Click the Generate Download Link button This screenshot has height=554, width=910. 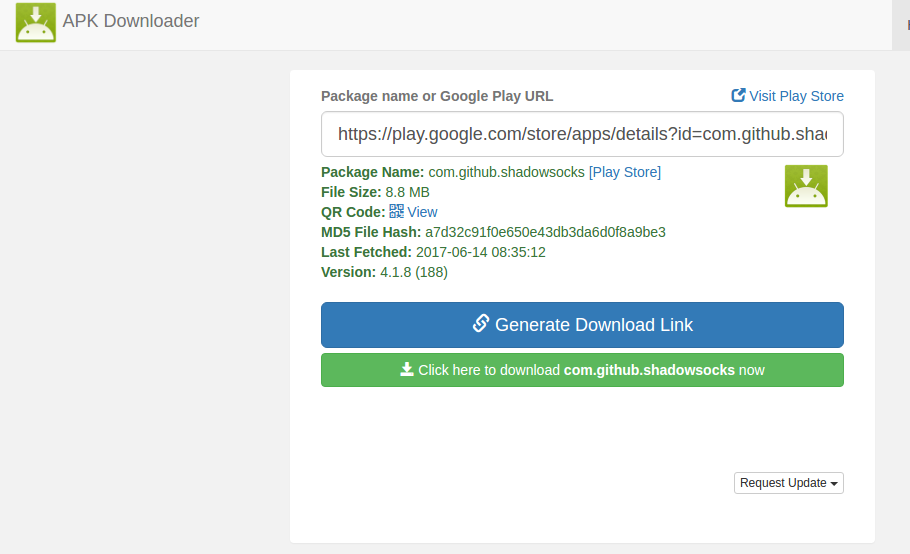pos(582,325)
